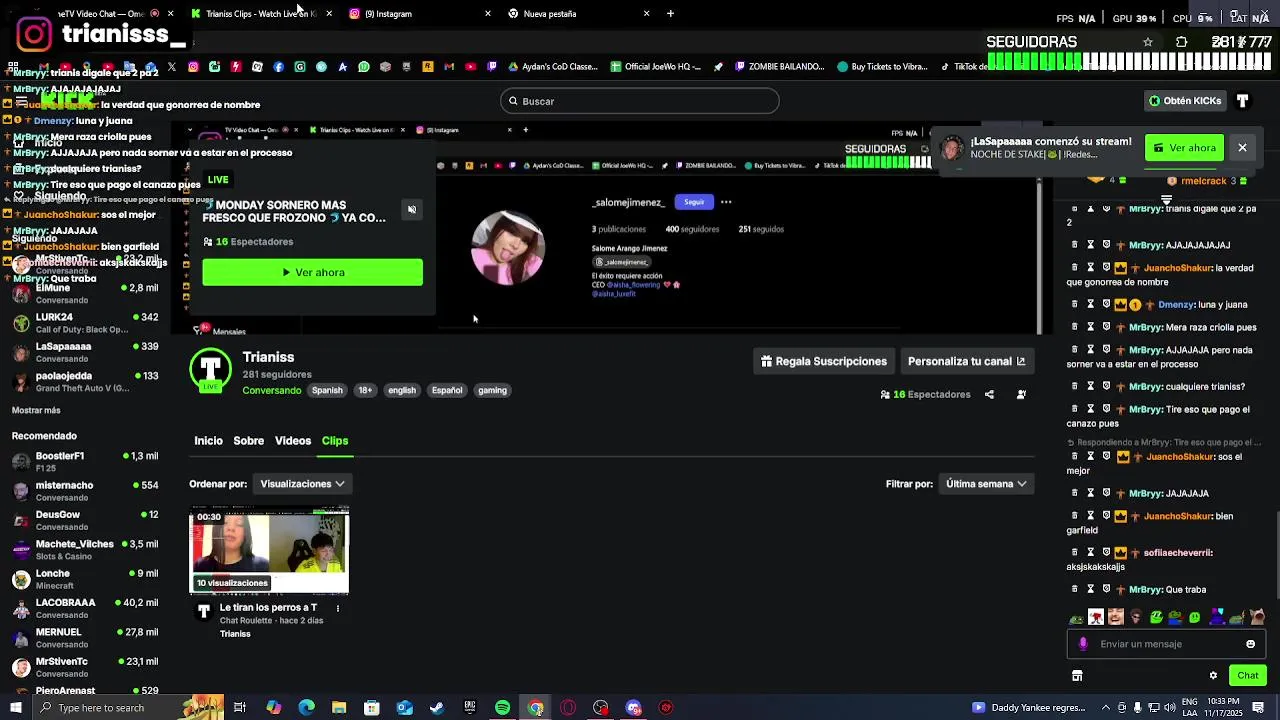
Task: Click Regala Suscripciones button
Action: tap(824, 362)
